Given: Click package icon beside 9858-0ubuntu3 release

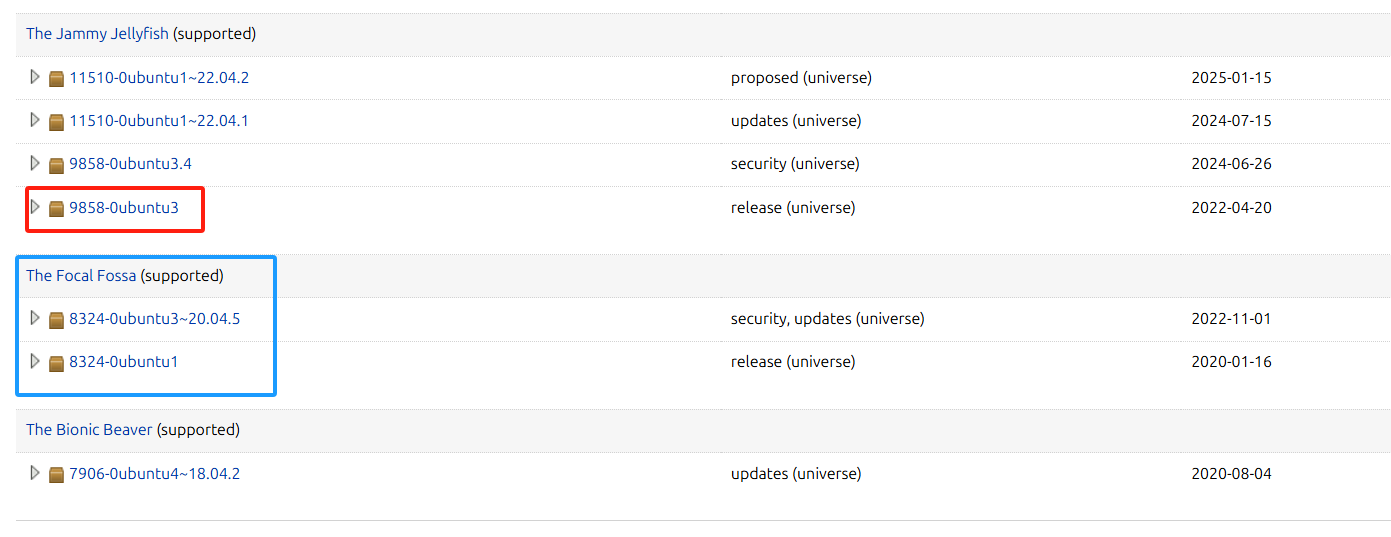Looking at the screenshot, I should point(57,208).
